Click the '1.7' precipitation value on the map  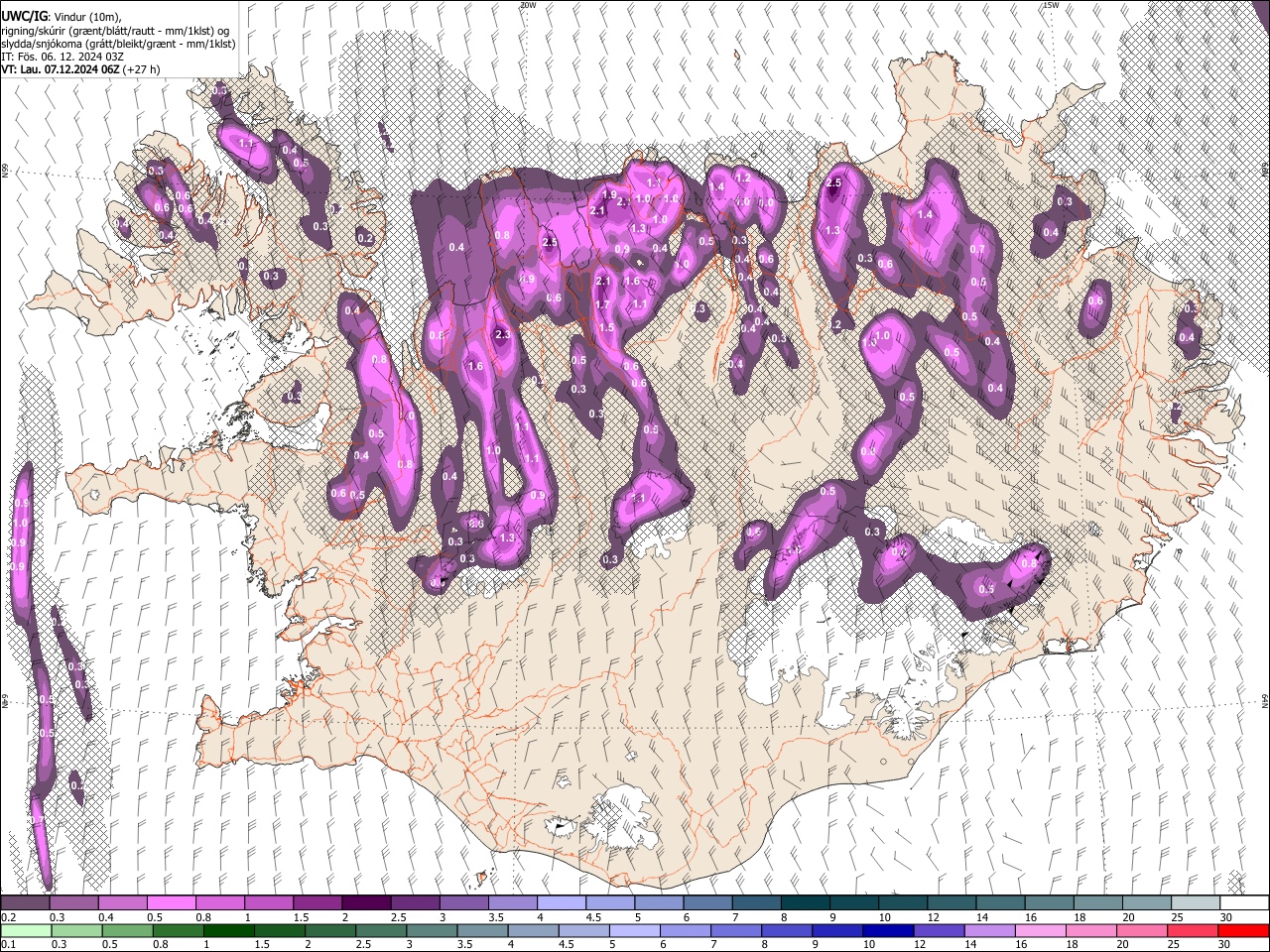coord(601,305)
